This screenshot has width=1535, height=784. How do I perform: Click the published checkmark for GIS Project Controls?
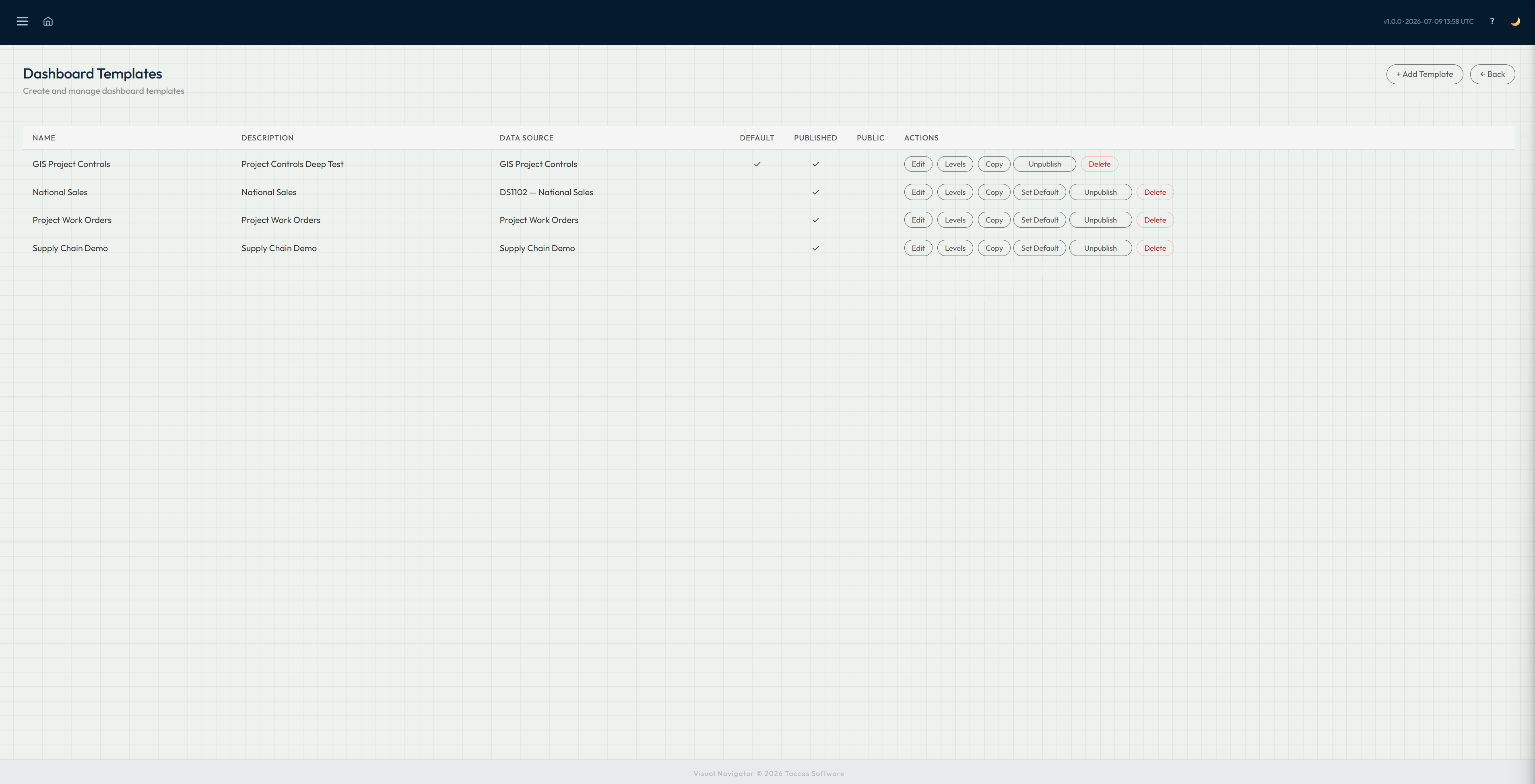815,165
